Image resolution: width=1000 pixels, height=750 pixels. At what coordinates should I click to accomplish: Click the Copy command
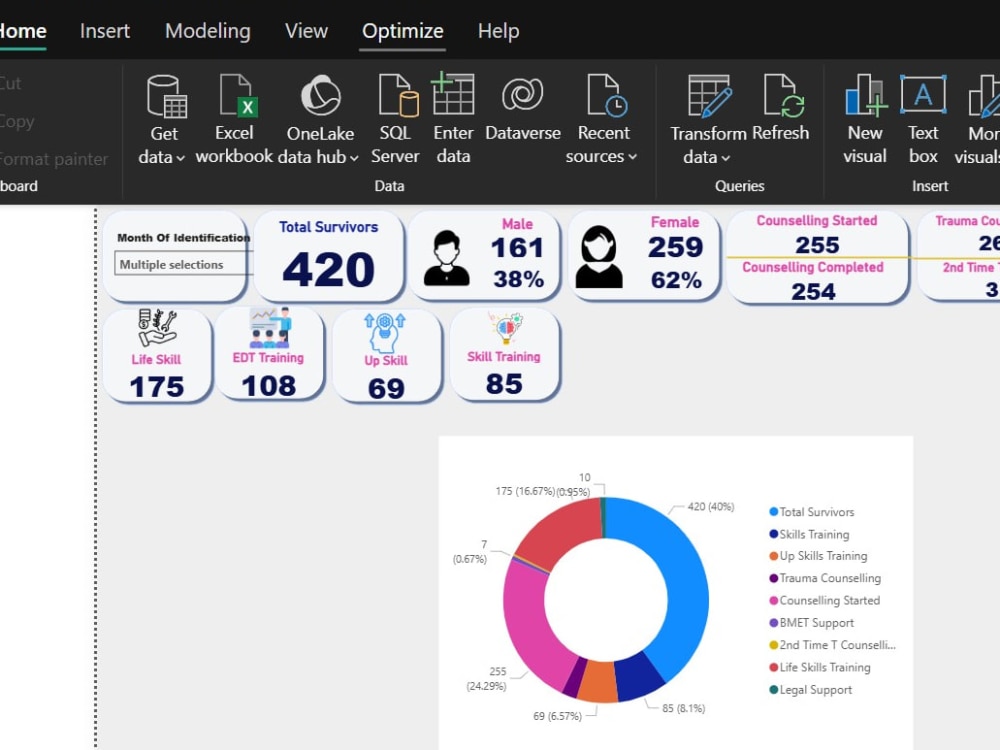click(x=17, y=122)
